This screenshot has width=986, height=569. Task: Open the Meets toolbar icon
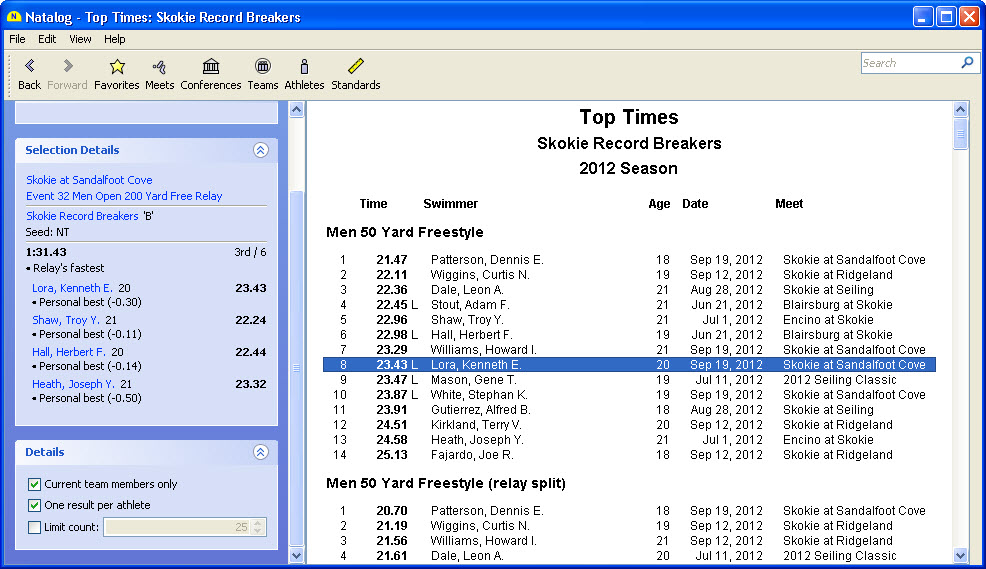159,67
